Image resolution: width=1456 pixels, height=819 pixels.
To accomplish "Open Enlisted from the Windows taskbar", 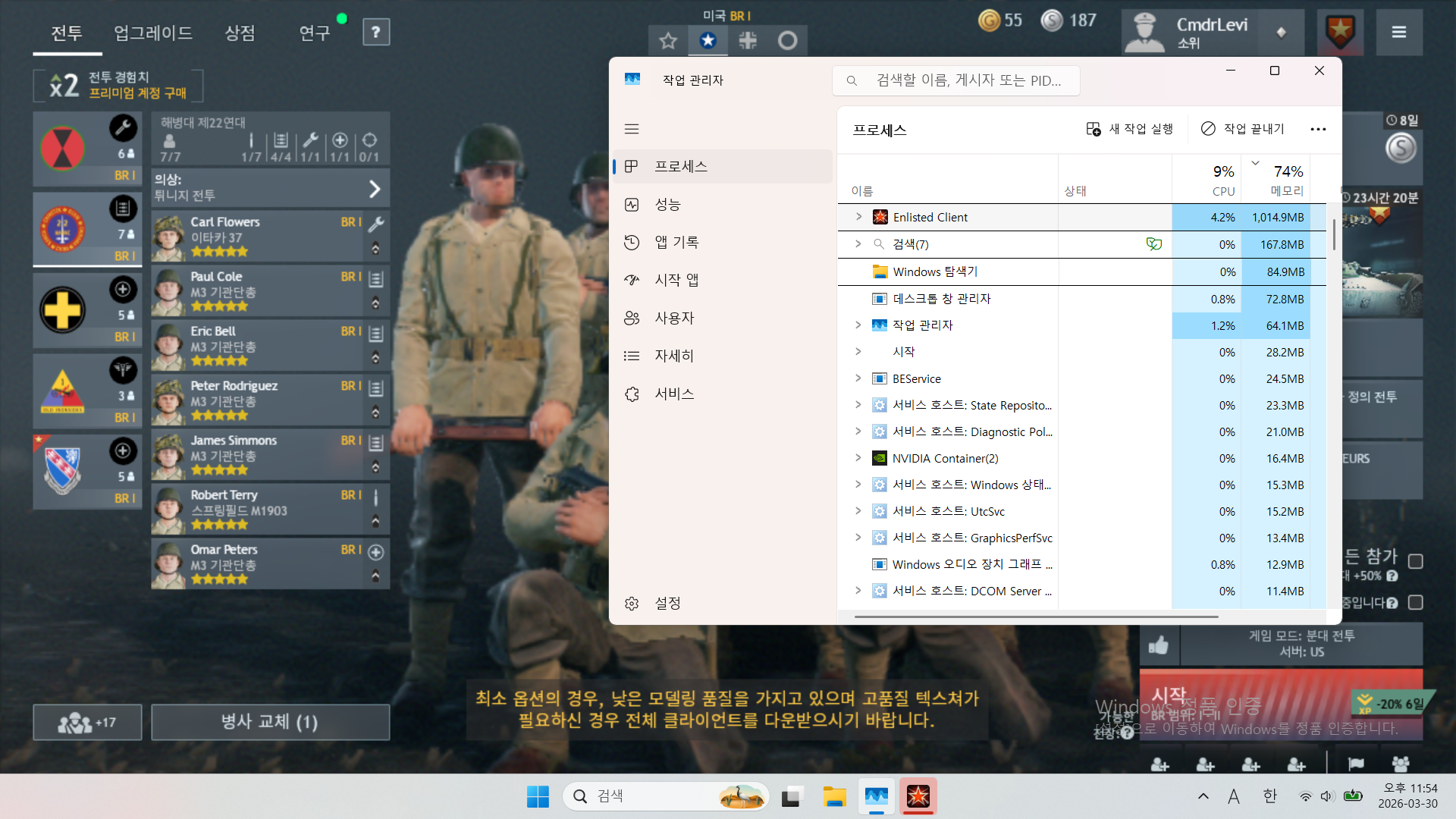I will tap(918, 796).
